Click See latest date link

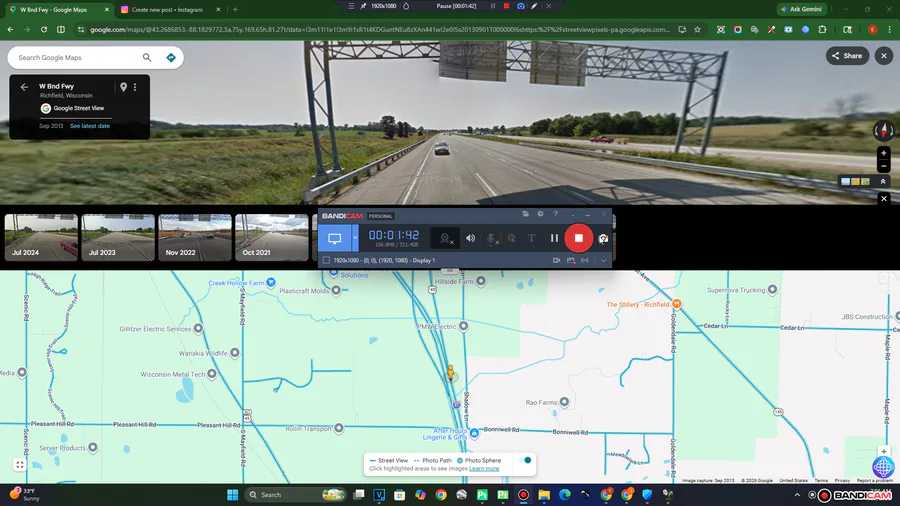(90, 126)
